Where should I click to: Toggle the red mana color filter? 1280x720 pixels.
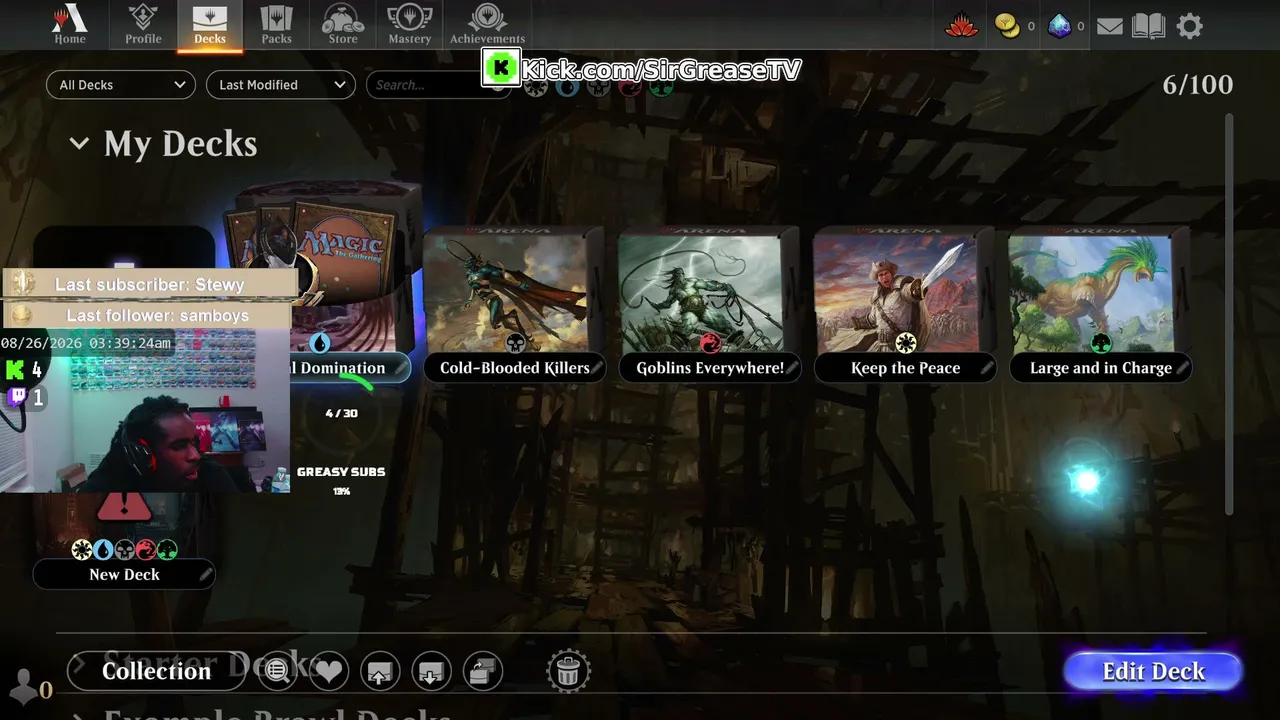click(x=630, y=87)
